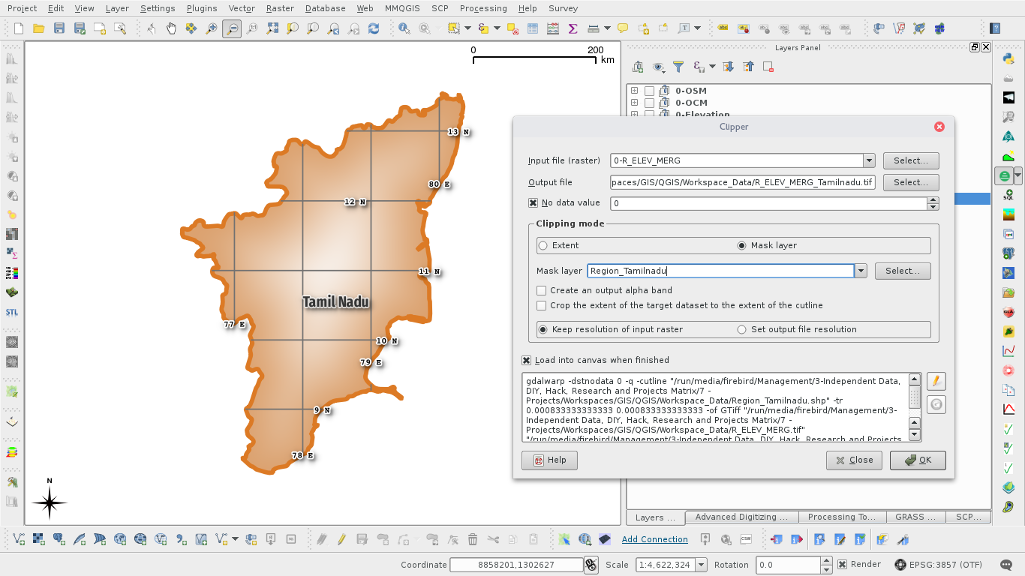Click the Output file path field
Image resolution: width=1025 pixels, height=576 pixels.
pyautogui.click(x=742, y=182)
